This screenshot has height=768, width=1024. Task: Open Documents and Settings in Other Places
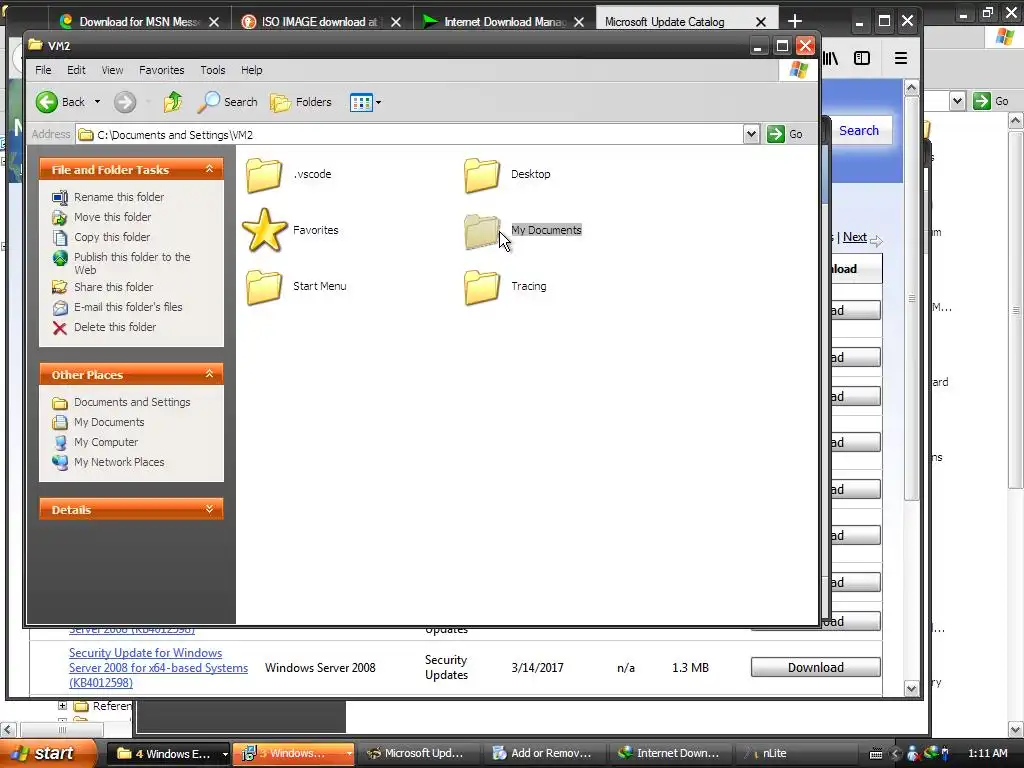click(132, 402)
